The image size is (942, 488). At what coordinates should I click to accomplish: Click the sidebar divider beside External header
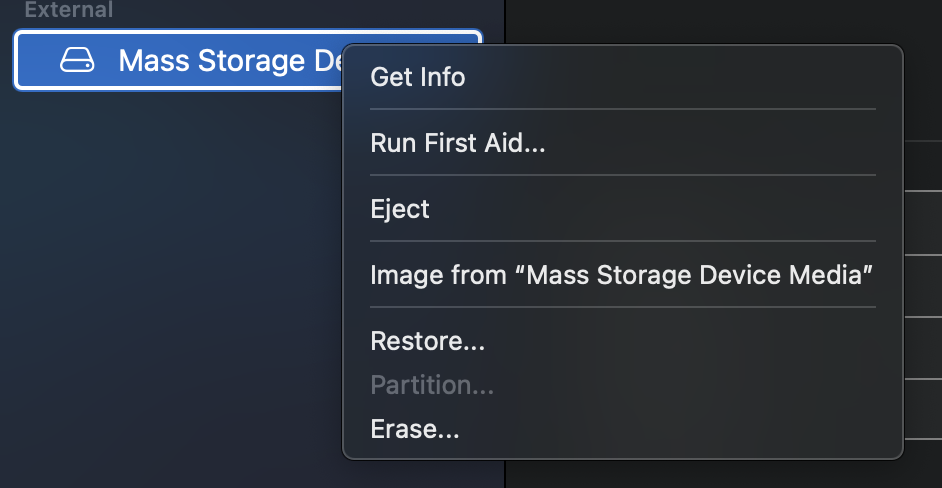(505, 12)
